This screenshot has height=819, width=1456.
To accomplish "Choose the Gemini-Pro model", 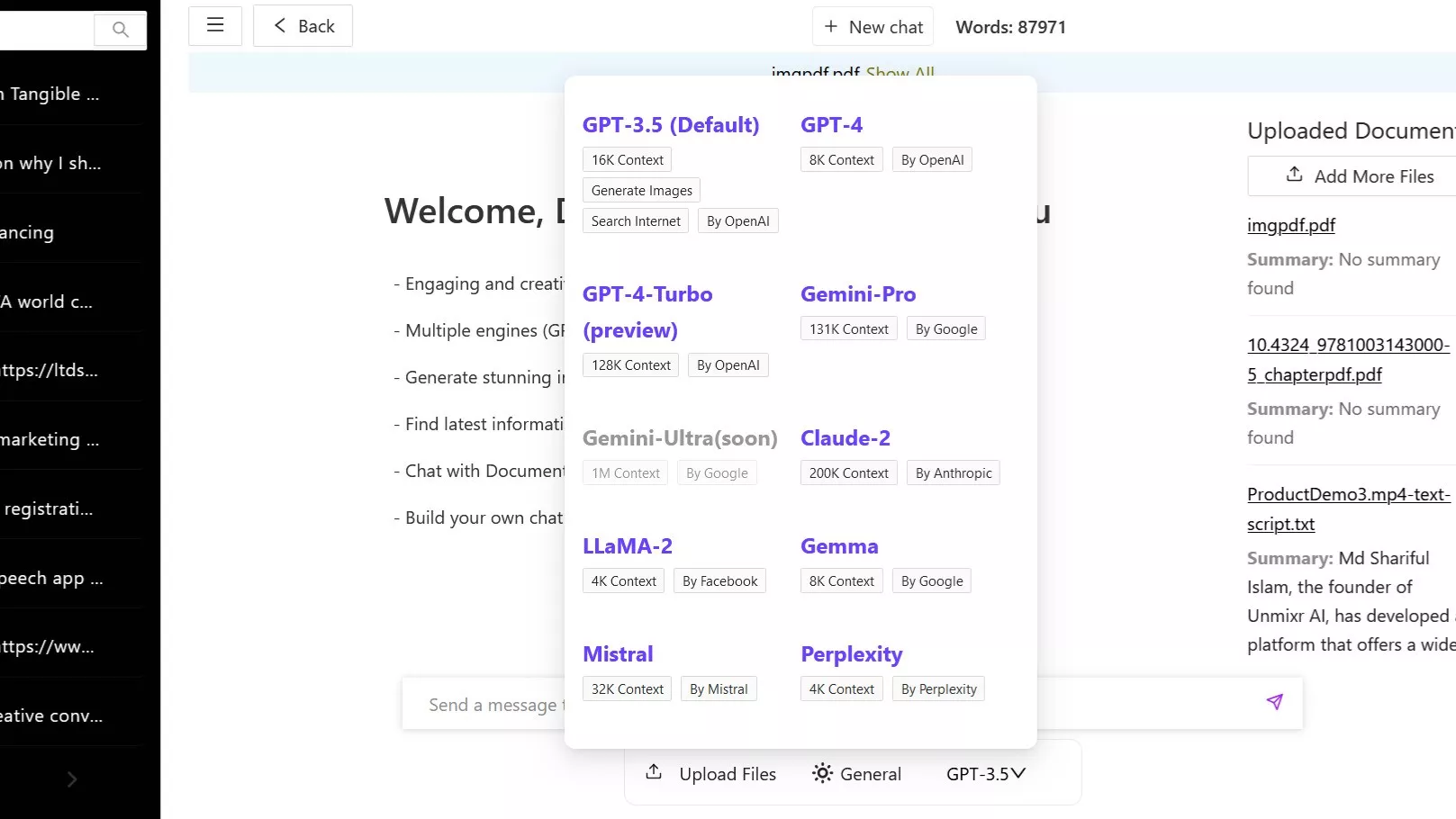I will click(x=857, y=294).
